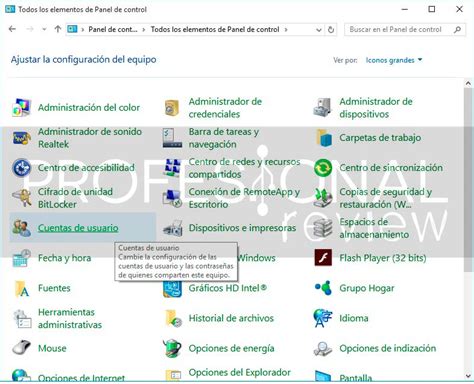Image resolution: width=474 pixels, height=384 pixels.
Task: Open the Cifrado de unidad BitLocker icon
Action: tap(22, 198)
